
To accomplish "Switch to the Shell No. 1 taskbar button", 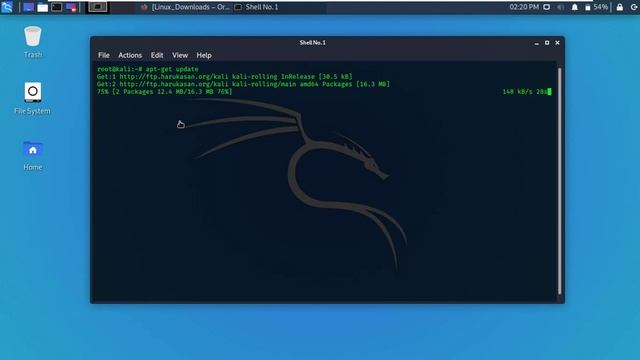I will click(x=256, y=7).
